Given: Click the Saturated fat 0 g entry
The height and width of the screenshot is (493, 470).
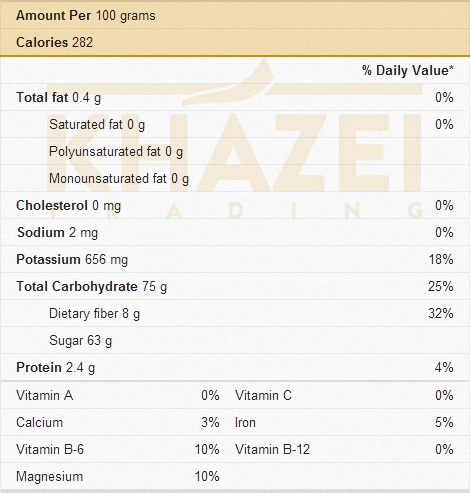Looking at the screenshot, I should point(97,125).
